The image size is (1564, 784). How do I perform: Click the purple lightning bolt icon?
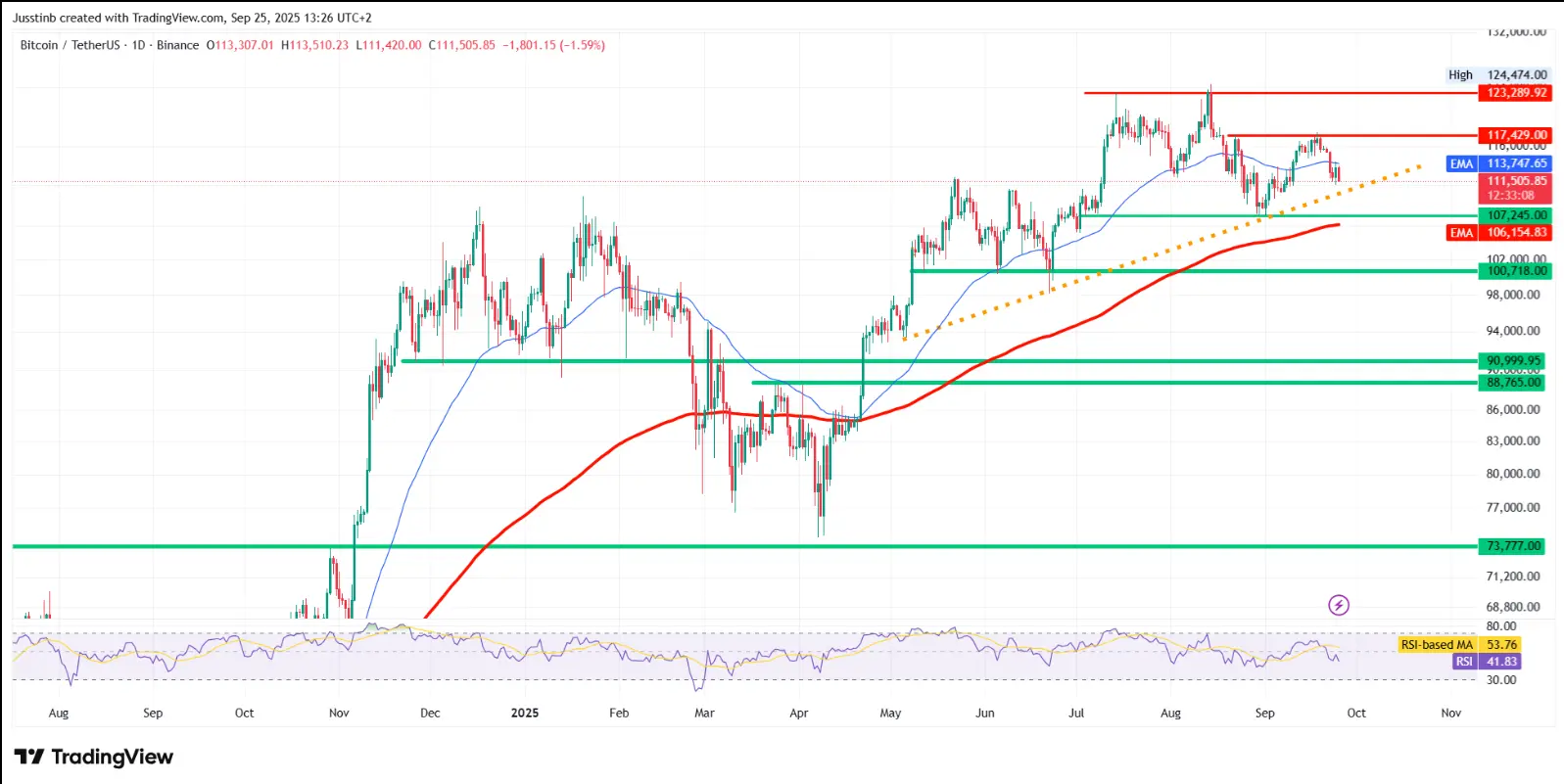coord(1339,605)
